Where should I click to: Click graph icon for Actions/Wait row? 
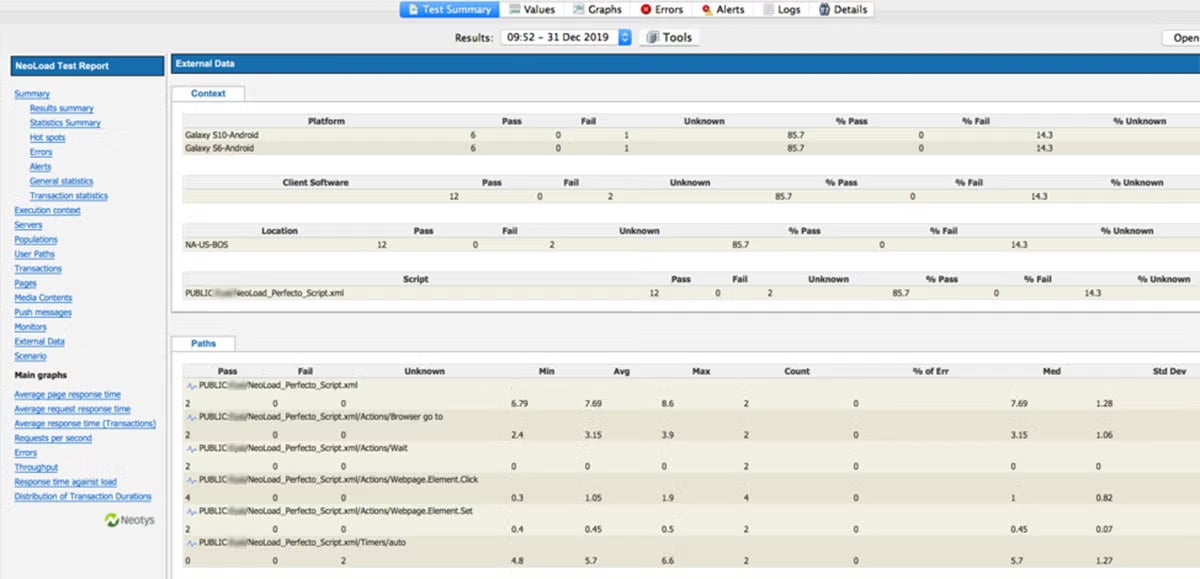pyautogui.click(x=191, y=448)
